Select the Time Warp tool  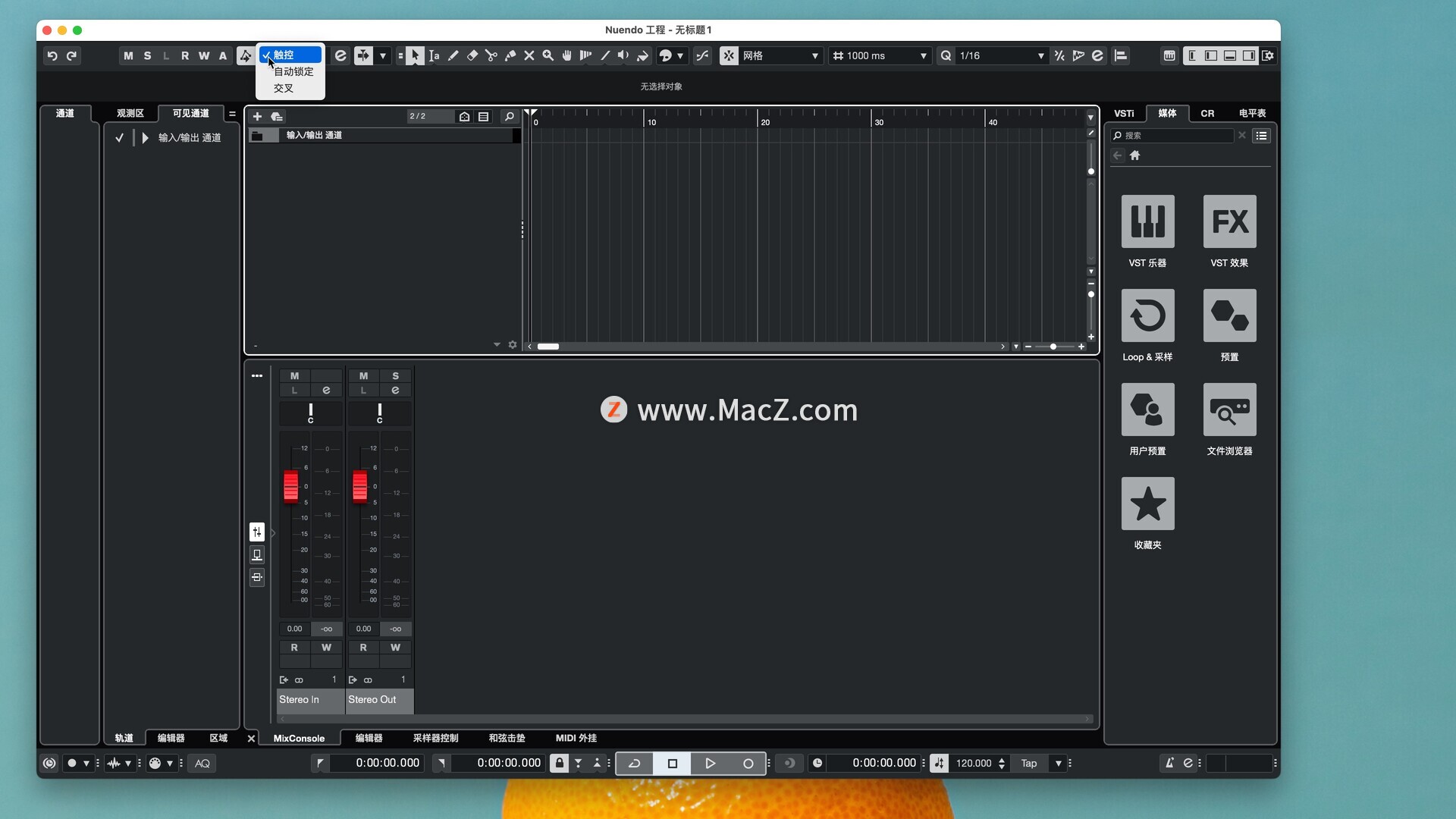tap(585, 55)
